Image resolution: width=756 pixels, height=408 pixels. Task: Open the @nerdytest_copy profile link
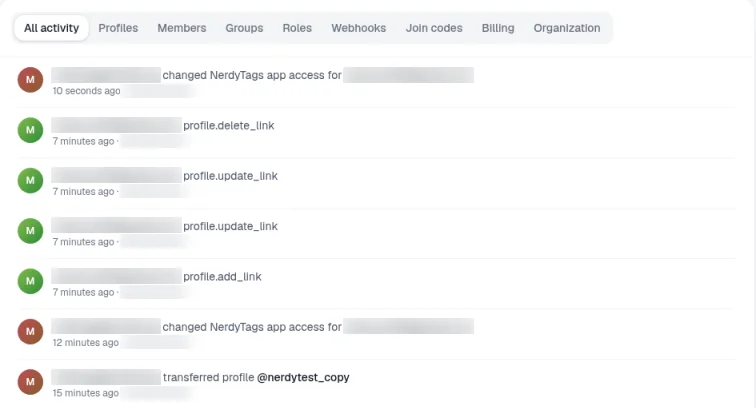point(303,377)
